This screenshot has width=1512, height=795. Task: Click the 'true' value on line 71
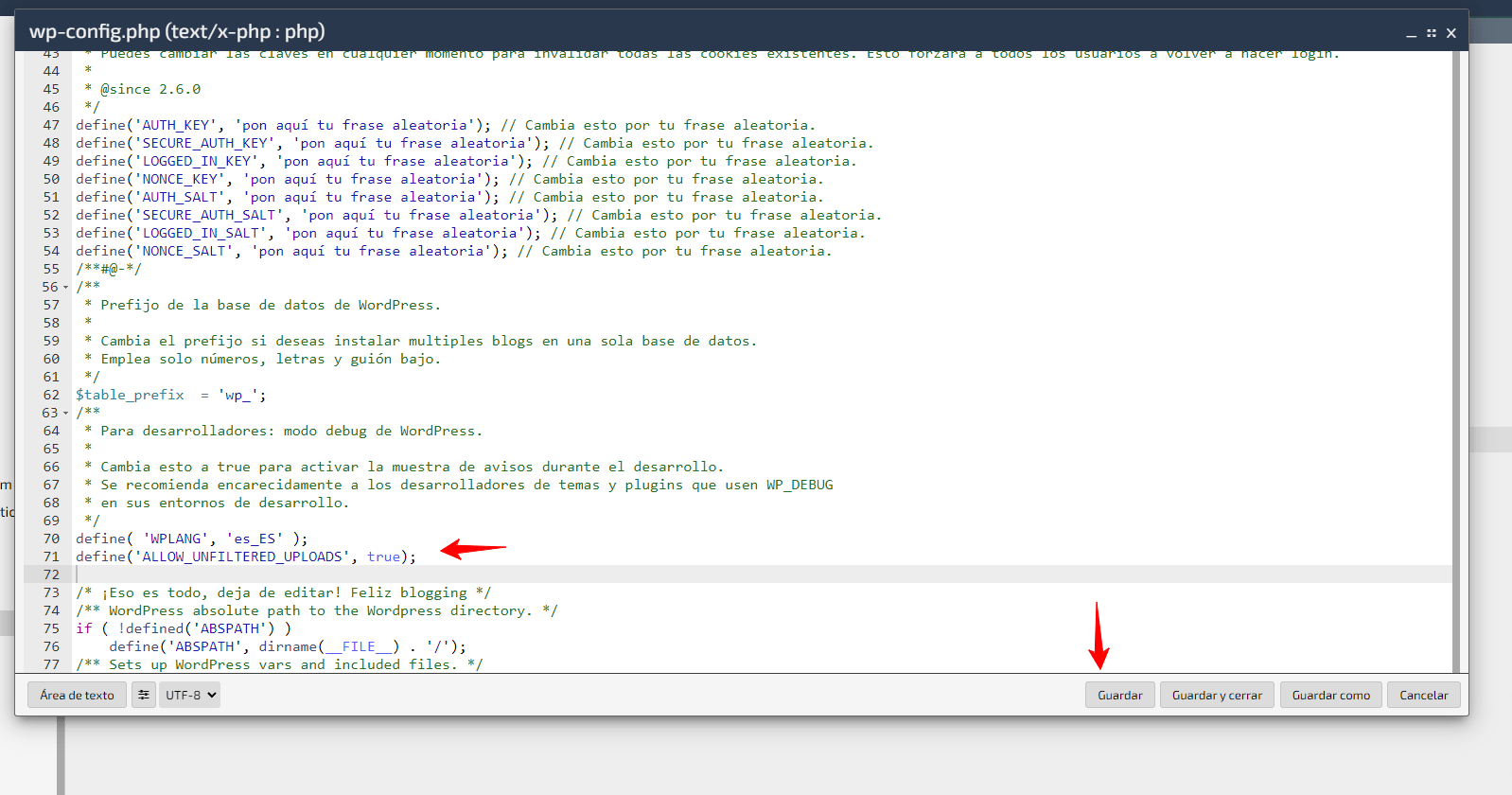[384, 556]
